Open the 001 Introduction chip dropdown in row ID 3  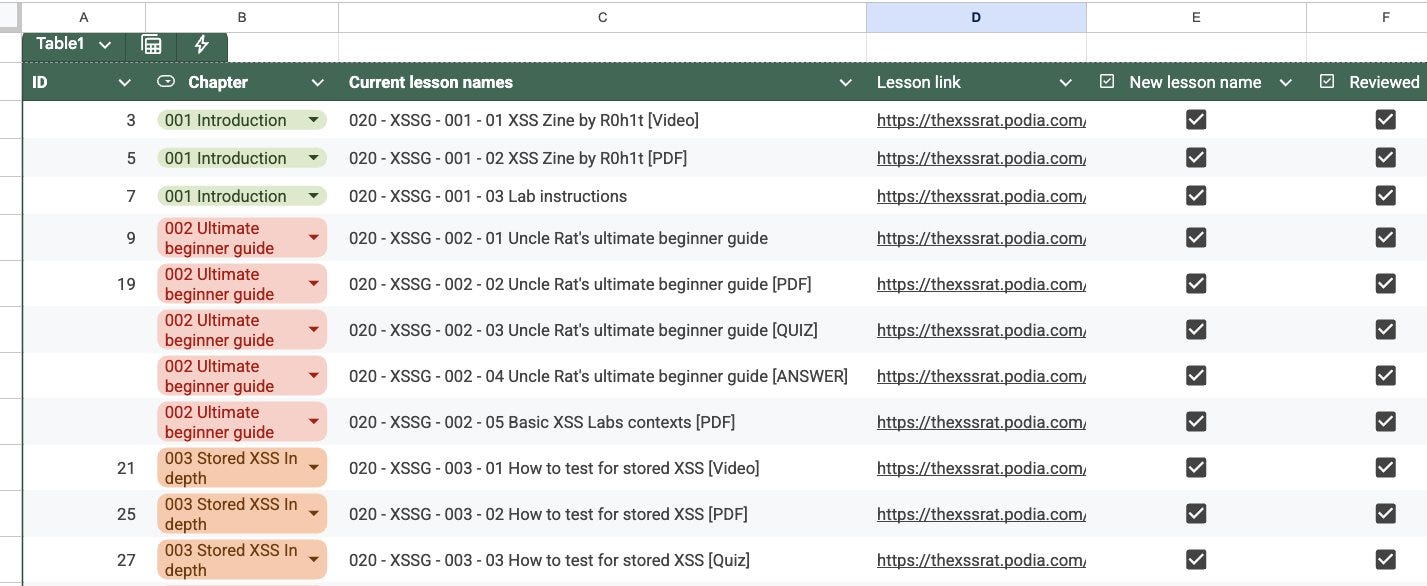pos(315,120)
